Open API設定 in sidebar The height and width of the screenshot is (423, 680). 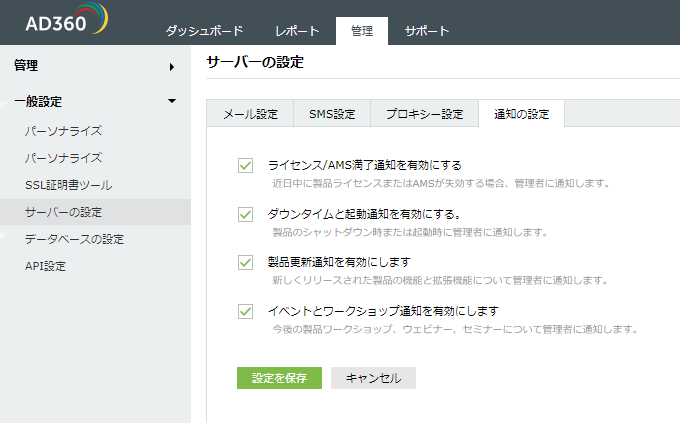pyautogui.click(x=45, y=266)
